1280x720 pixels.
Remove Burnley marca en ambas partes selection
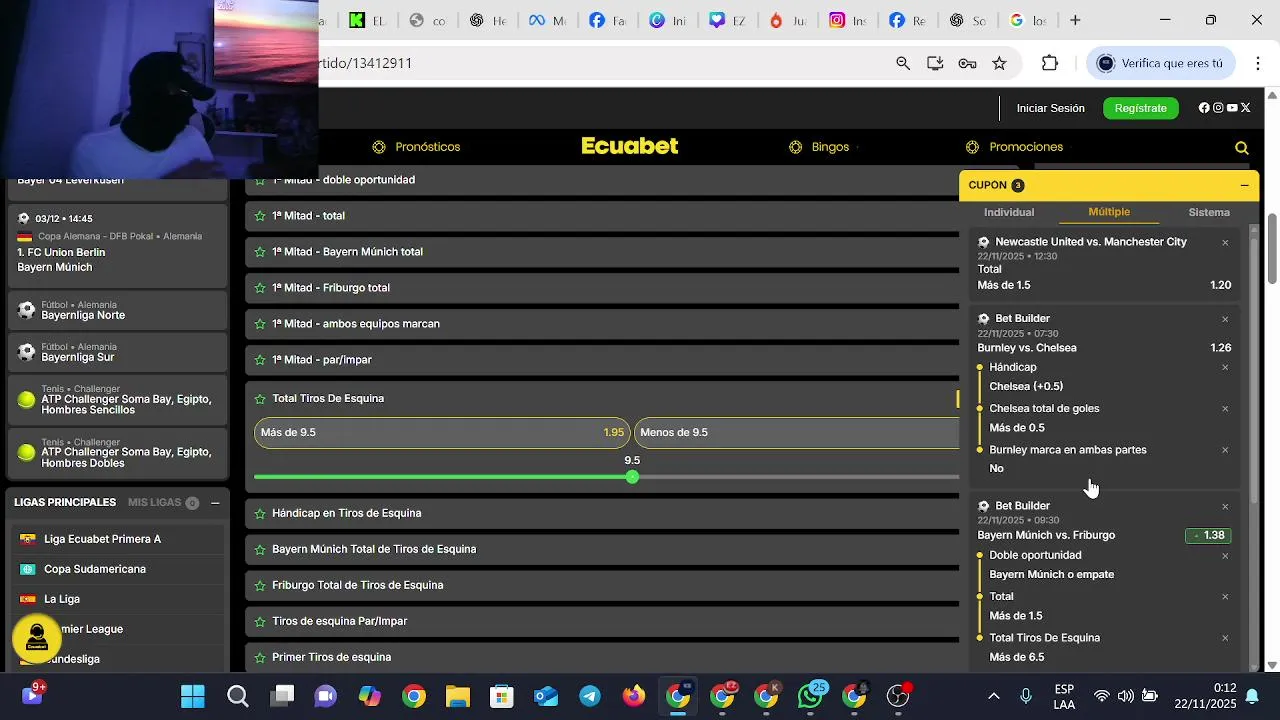click(x=1225, y=450)
